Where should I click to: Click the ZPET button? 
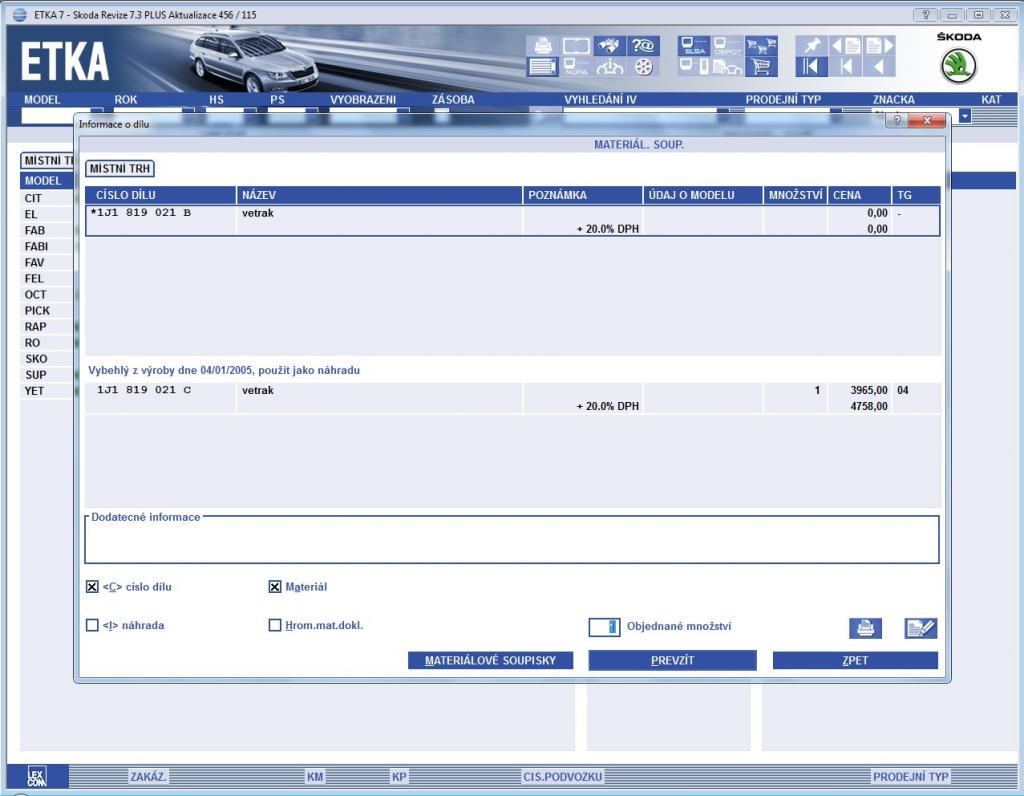click(x=855, y=660)
